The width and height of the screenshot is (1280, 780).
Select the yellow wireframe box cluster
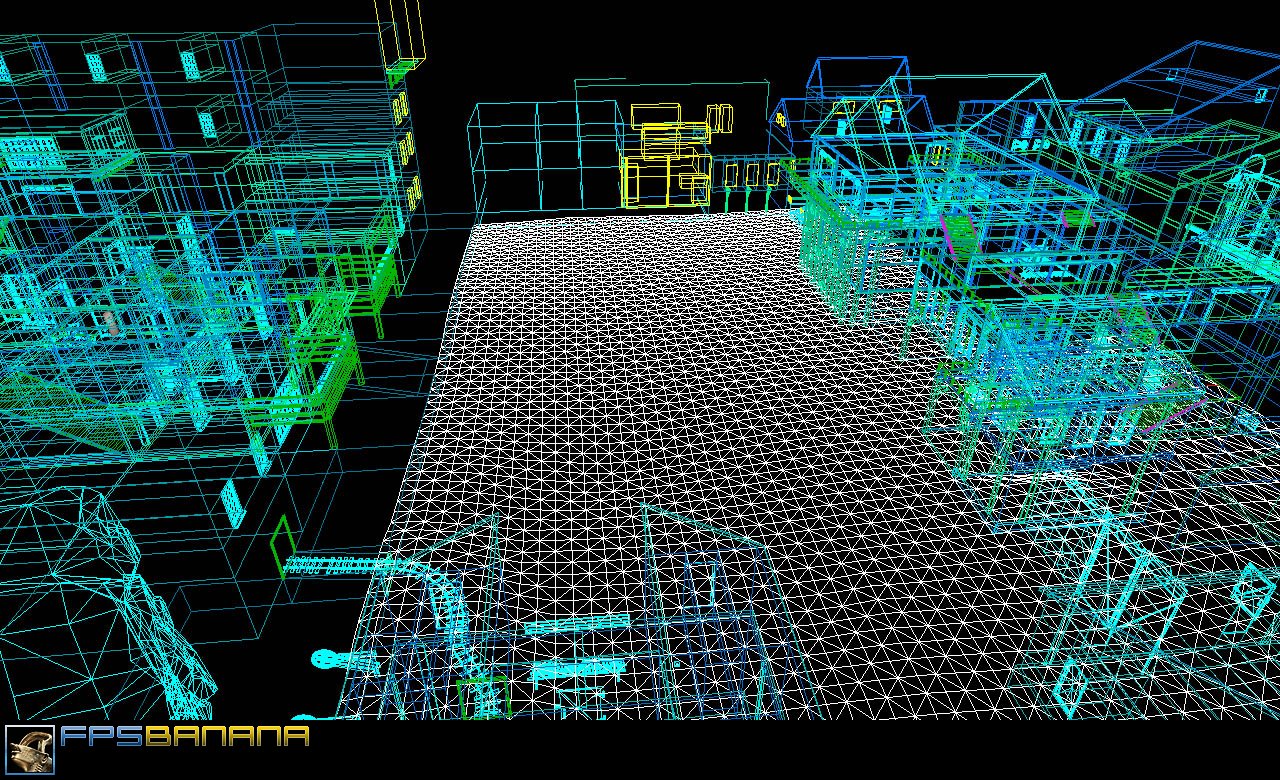(x=665, y=160)
